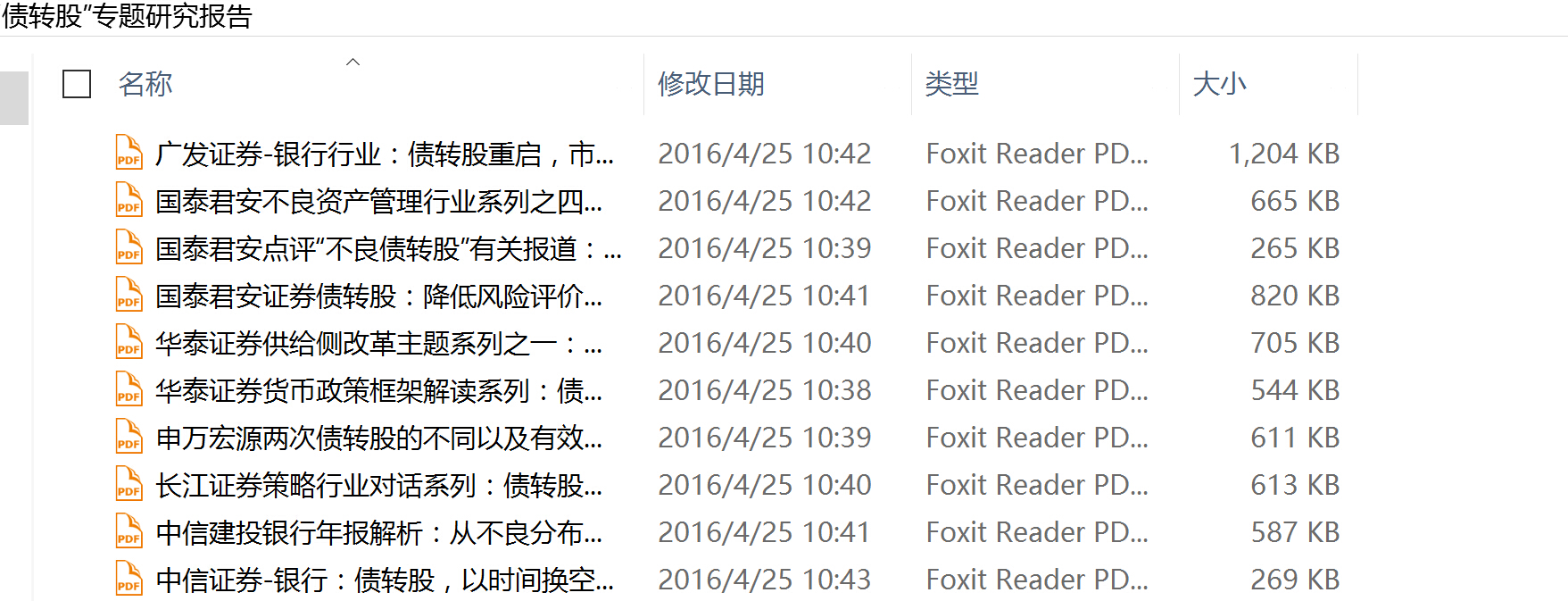Click the size value 544 KB
The height and width of the screenshot is (601, 1568).
point(1295,390)
